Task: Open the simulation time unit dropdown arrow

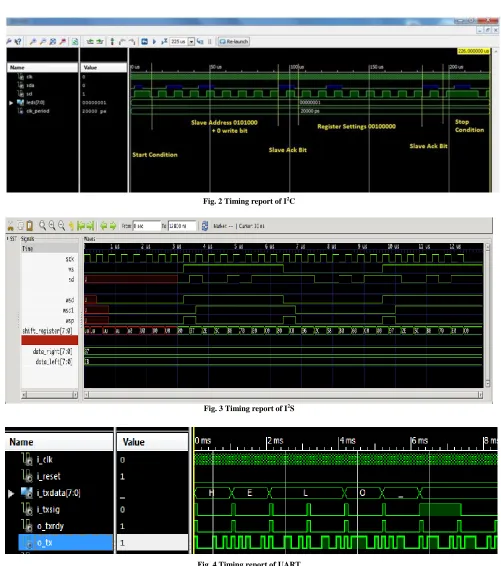Action: click(x=191, y=42)
